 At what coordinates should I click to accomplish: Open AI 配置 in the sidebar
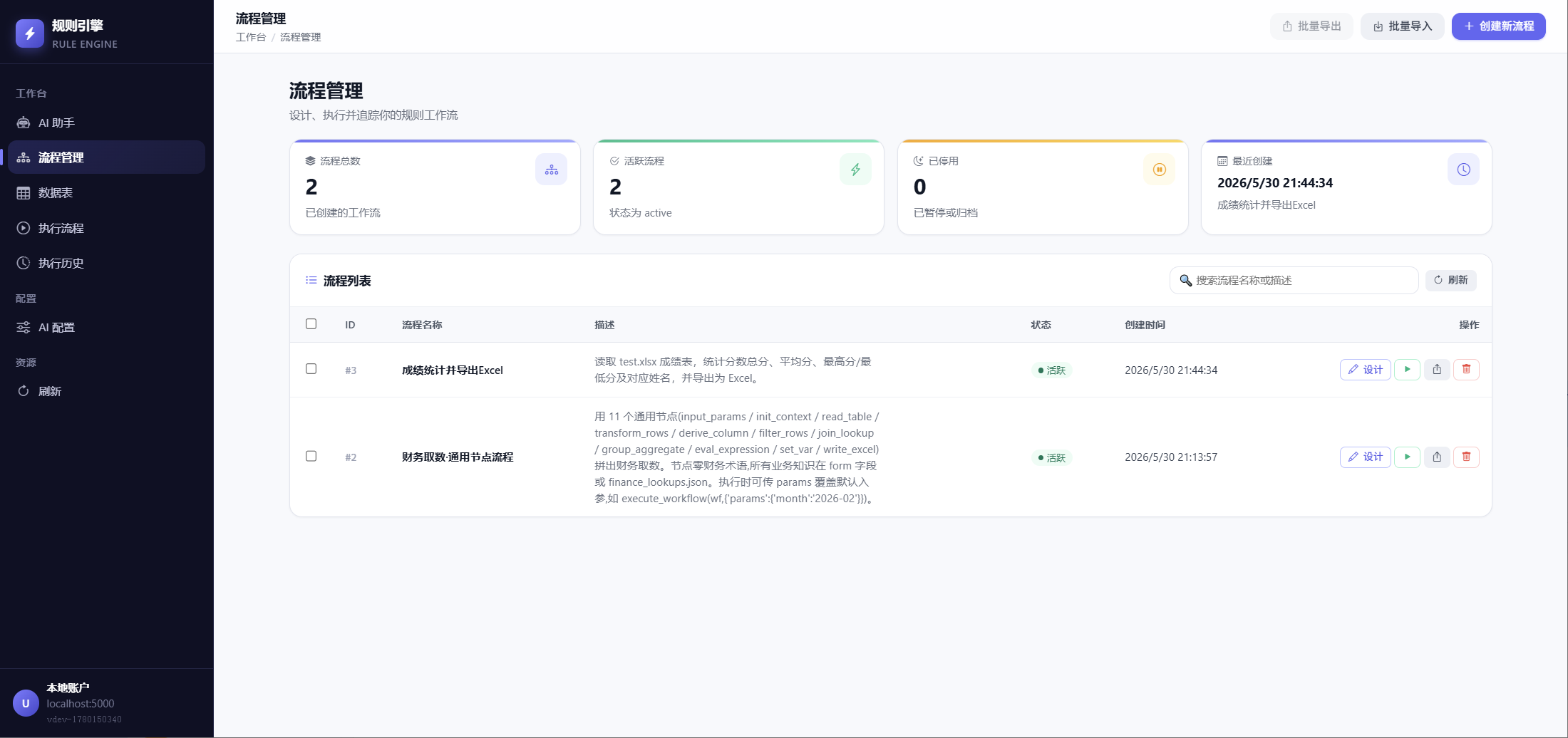click(107, 328)
